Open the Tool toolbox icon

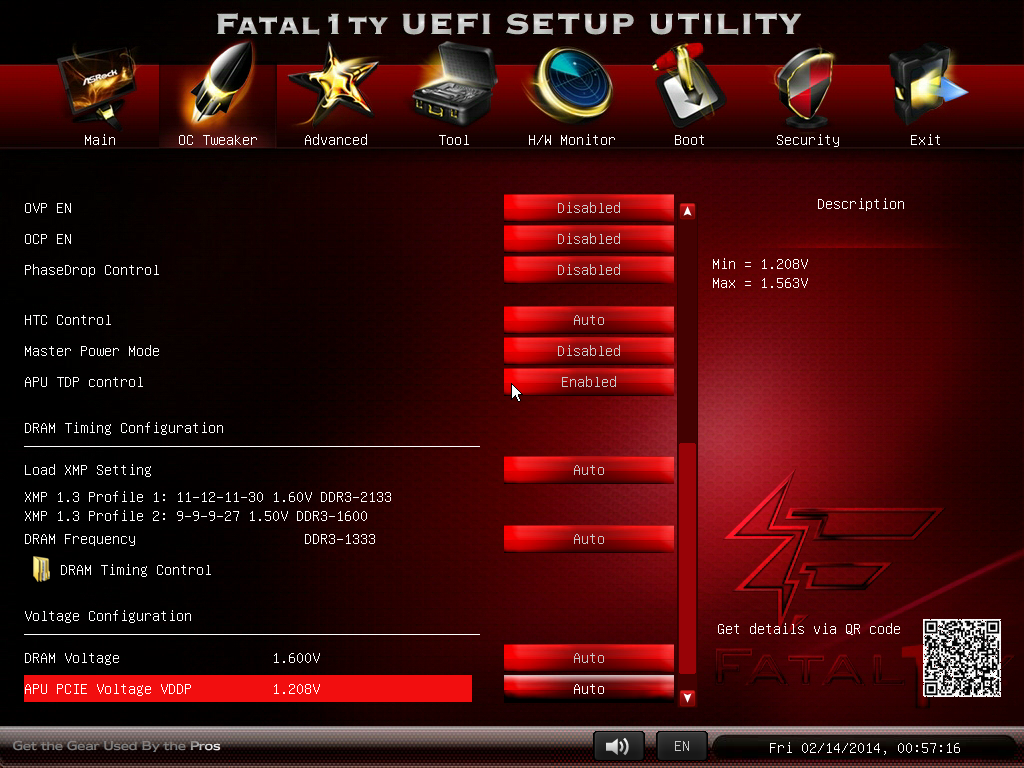tap(453, 85)
